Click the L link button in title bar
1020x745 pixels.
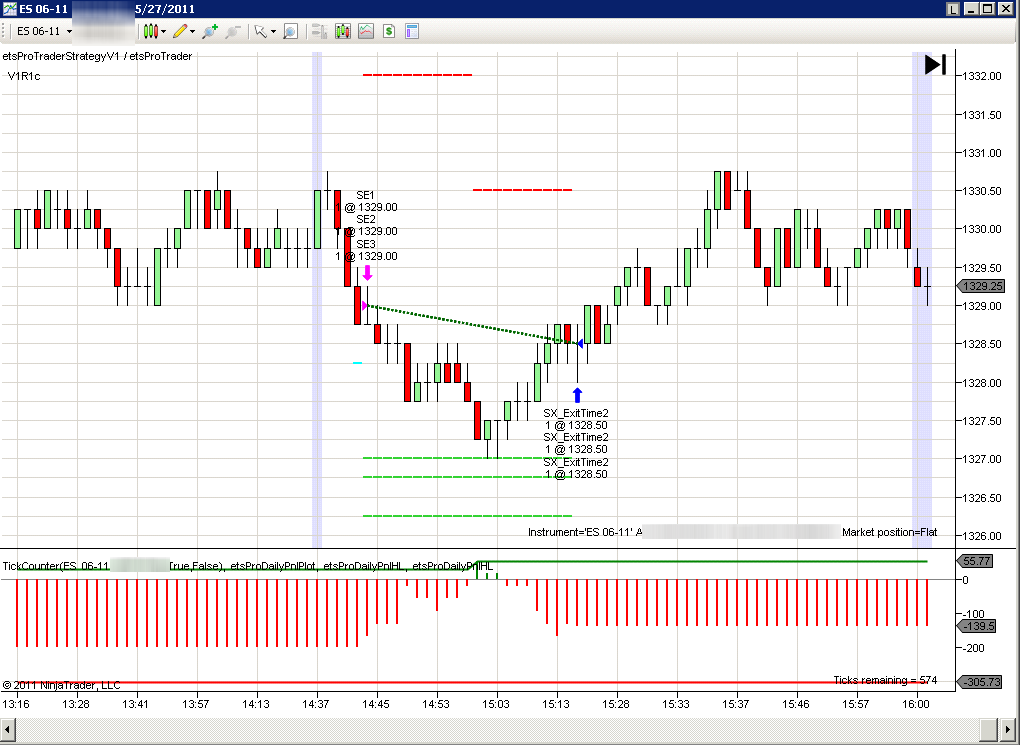click(953, 9)
